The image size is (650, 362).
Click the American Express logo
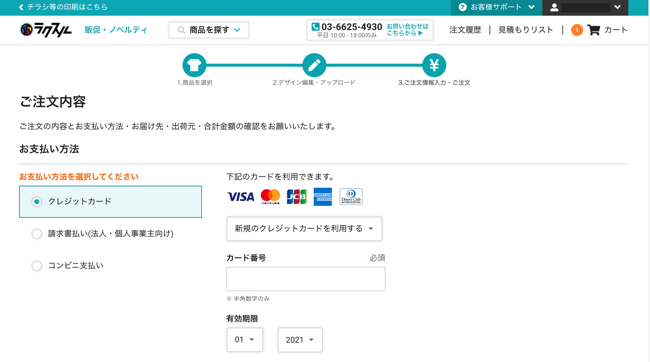click(323, 197)
